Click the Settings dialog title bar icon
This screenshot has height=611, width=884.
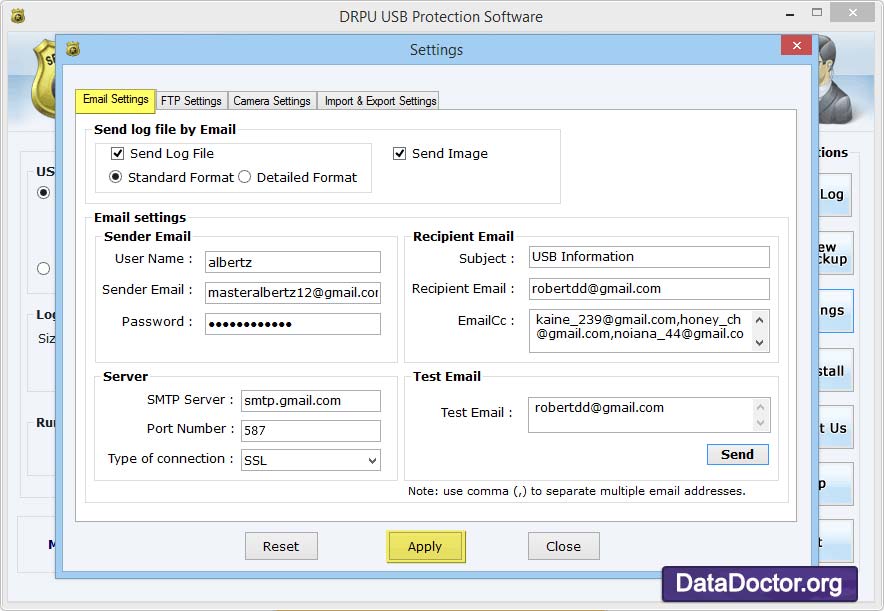point(70,49)
